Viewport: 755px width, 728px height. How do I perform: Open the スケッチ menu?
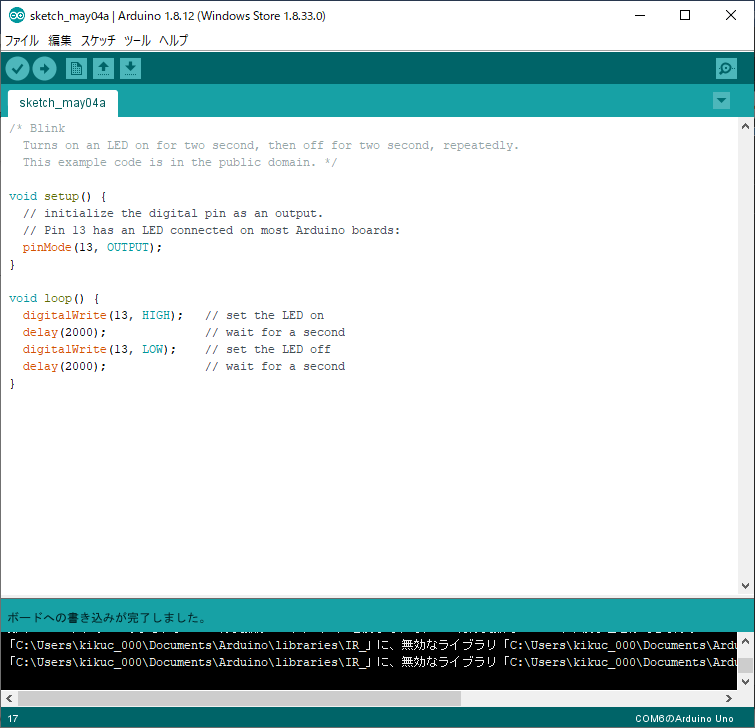point(98,41)
